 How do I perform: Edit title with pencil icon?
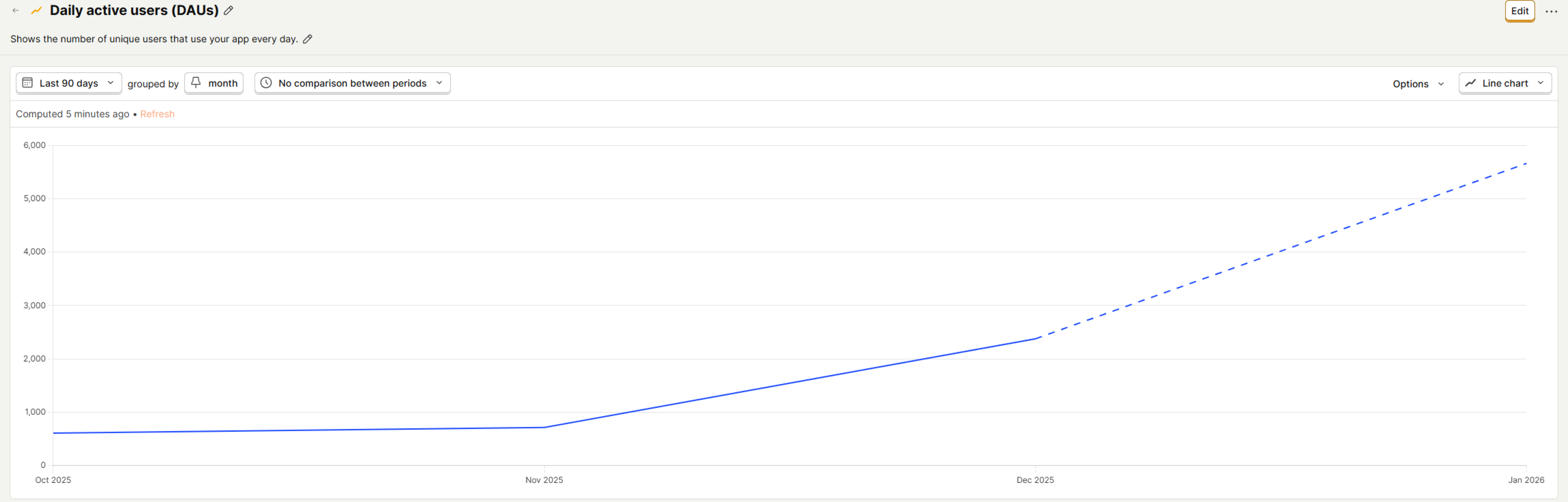pos(229,10)
